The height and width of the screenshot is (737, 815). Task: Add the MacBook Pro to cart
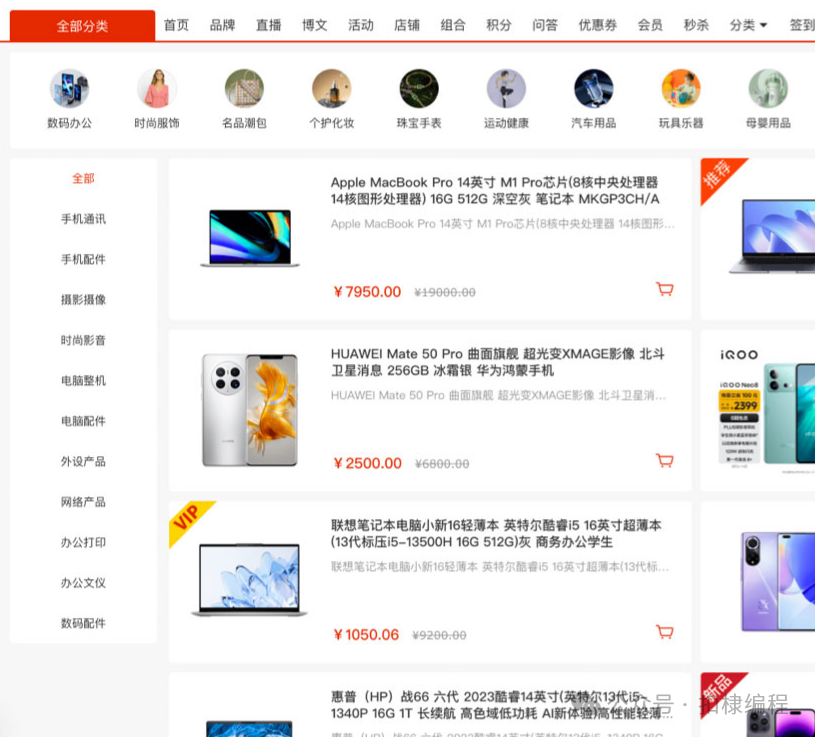pos(665,289)
